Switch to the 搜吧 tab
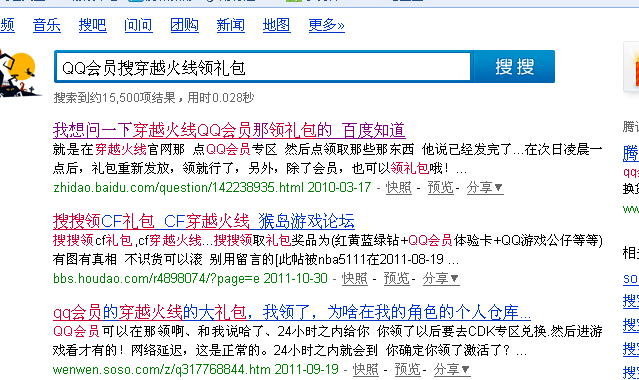639x380 pixels. [x=93, y=25]
